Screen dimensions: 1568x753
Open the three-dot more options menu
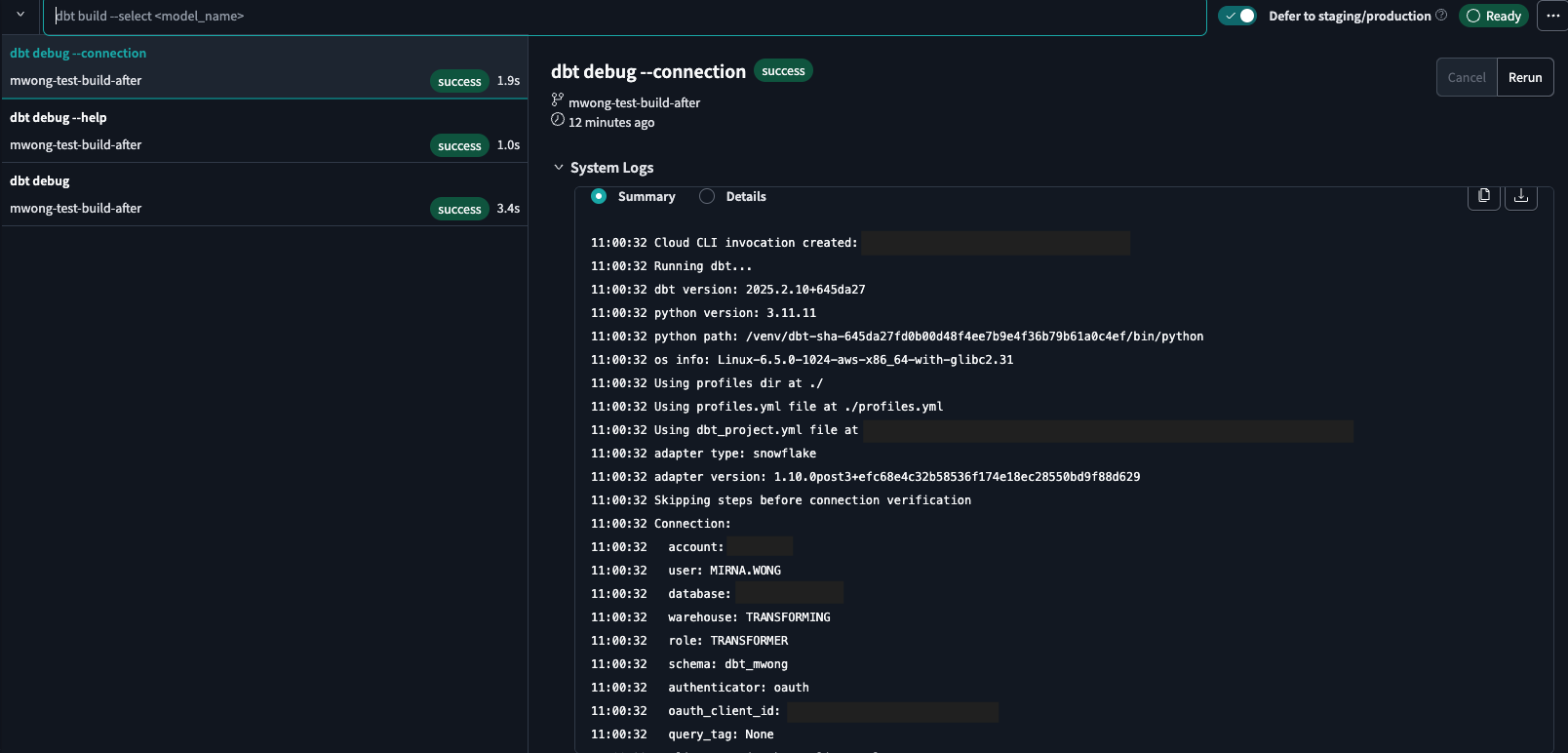click(x=1552, y=16)
